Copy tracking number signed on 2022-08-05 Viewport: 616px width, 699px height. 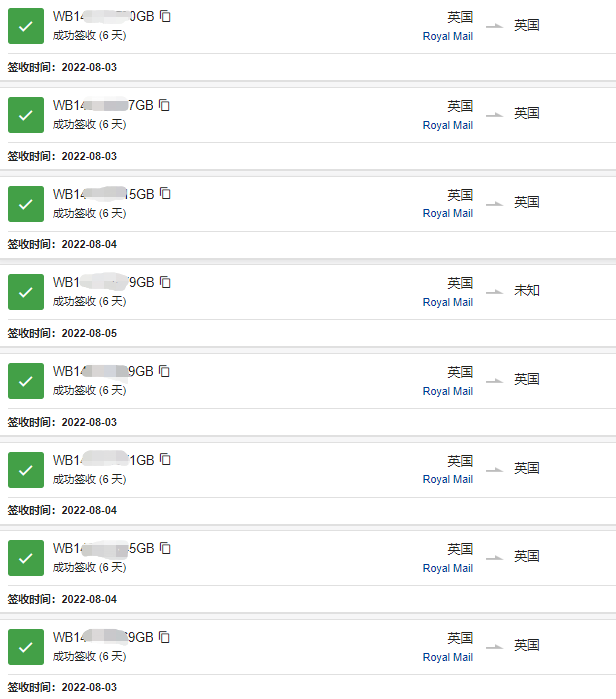[165, 282]
